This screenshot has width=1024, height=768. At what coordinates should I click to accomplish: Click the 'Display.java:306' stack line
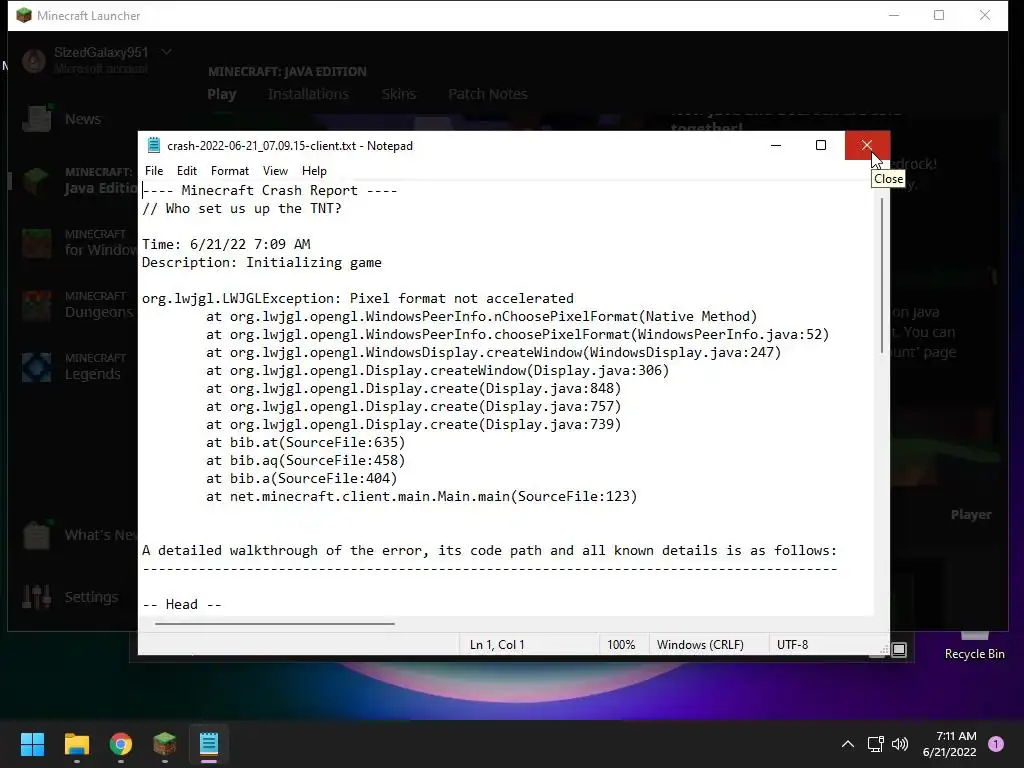(x=438, y=370)
